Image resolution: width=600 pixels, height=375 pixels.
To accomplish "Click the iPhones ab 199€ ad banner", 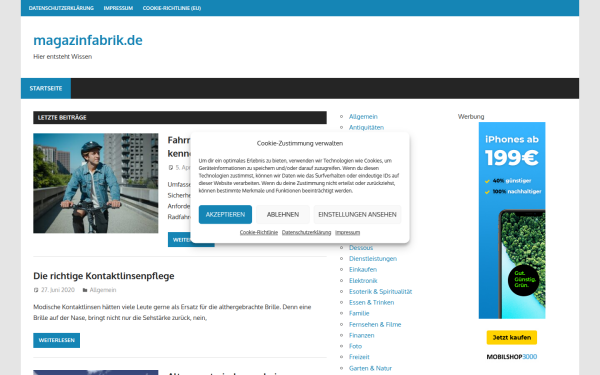I will click(512, 220).
